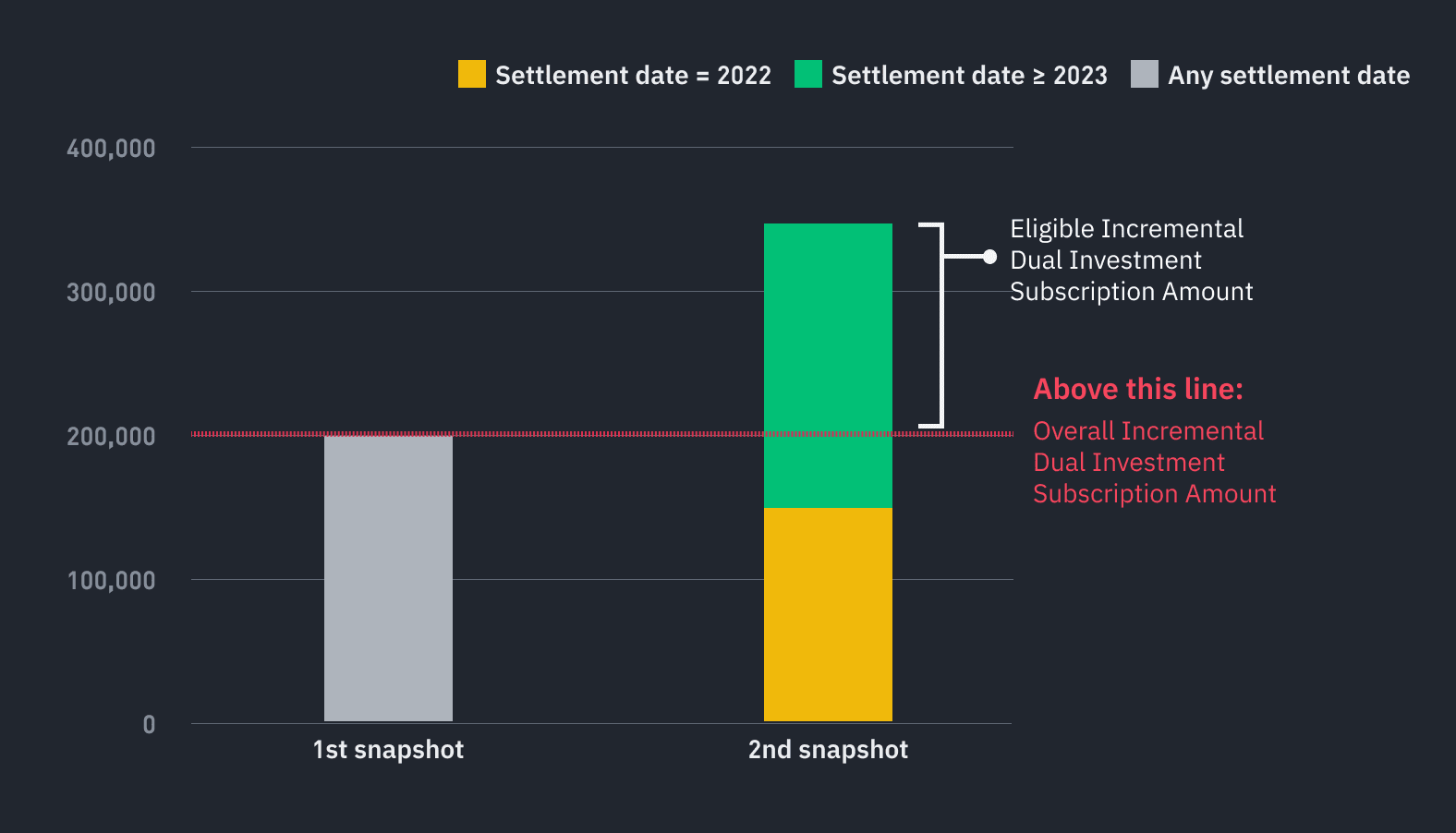Click the white bracket marker dot
Viewport: 1456px width, 833px height.
click(x=989, y=257)
